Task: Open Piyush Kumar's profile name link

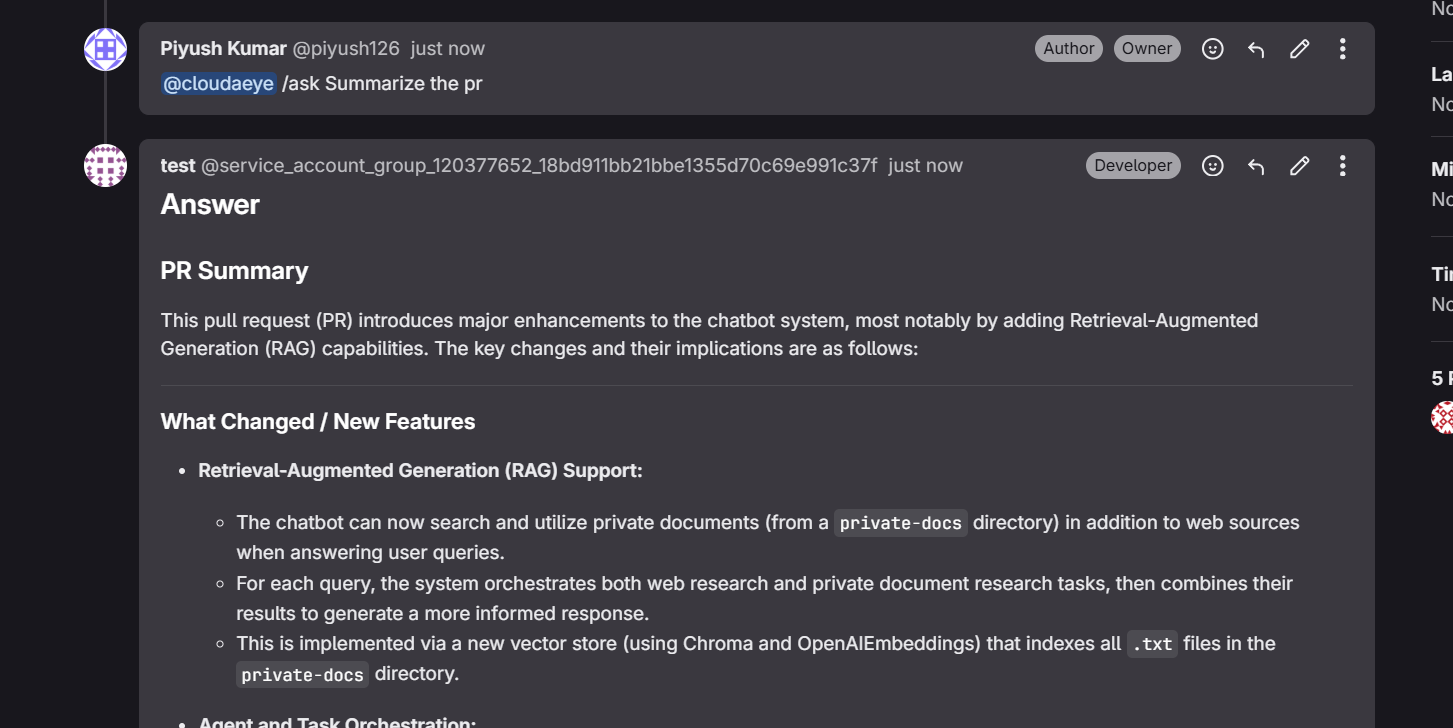Action: tap(223, 48)
